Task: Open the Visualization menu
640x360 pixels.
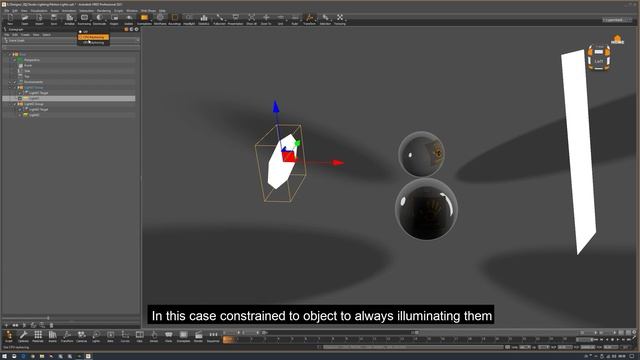Action: coord(39,11)
